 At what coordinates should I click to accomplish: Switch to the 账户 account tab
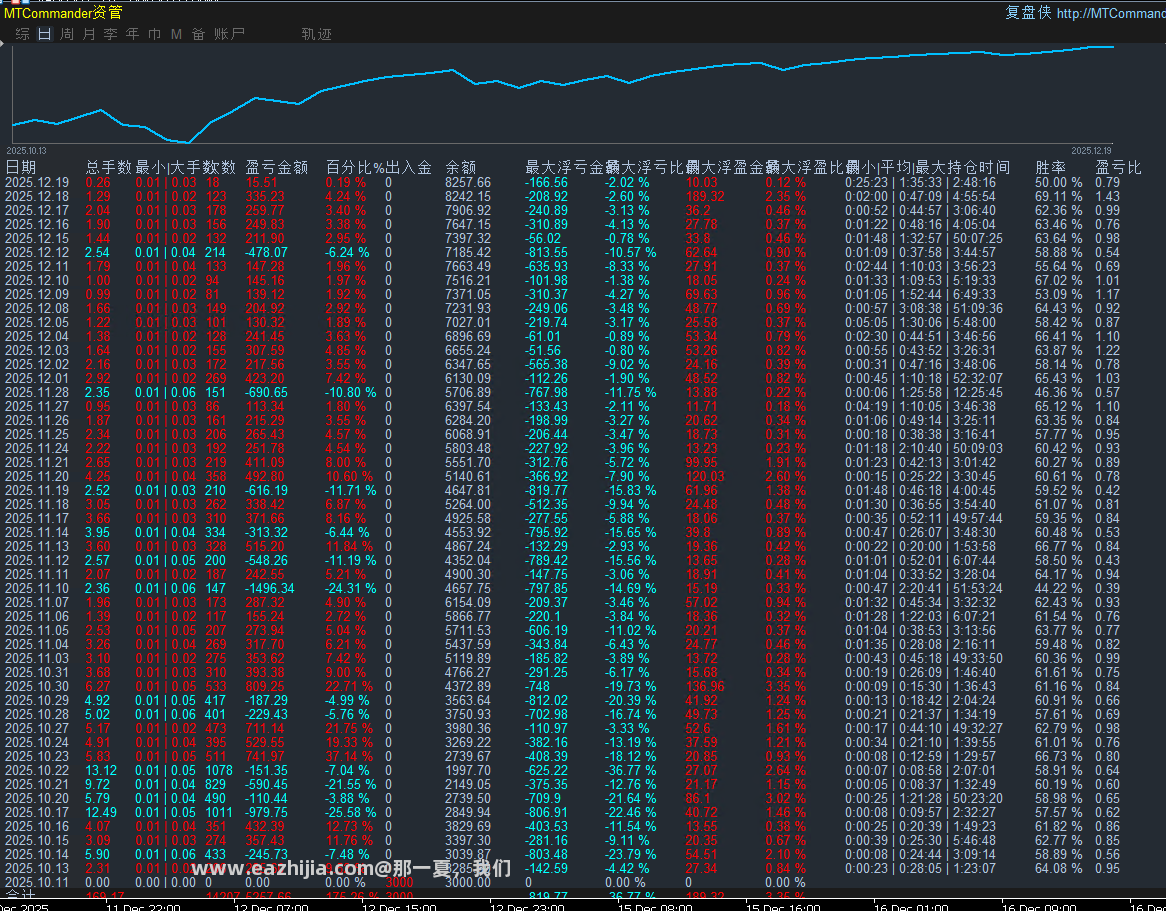tap(229, 34)
